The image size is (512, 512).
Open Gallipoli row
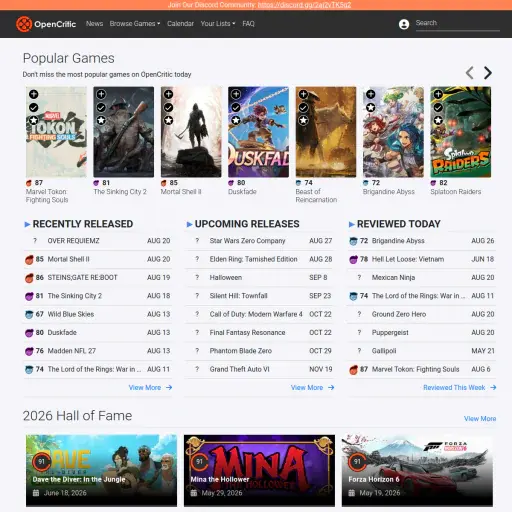(422, 351)
